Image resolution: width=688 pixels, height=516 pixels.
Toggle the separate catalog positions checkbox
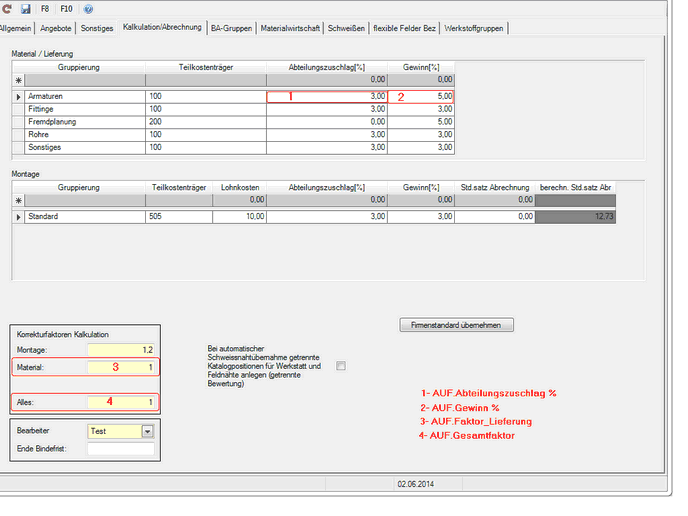point(341,366)
